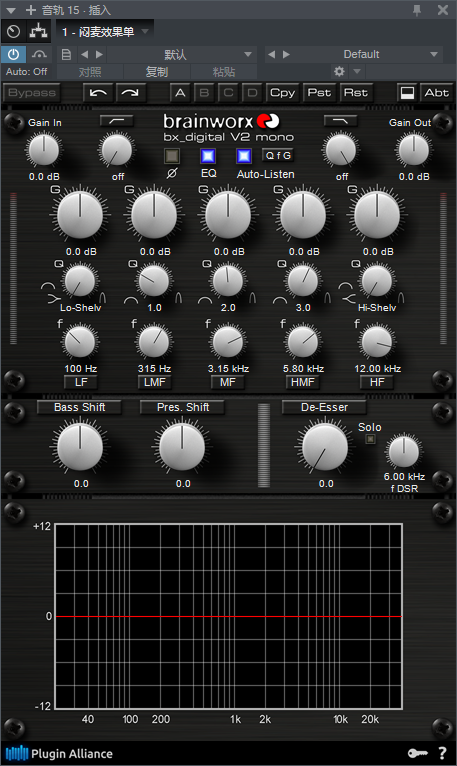Toggle the MF band button

[x=228, y=382]
